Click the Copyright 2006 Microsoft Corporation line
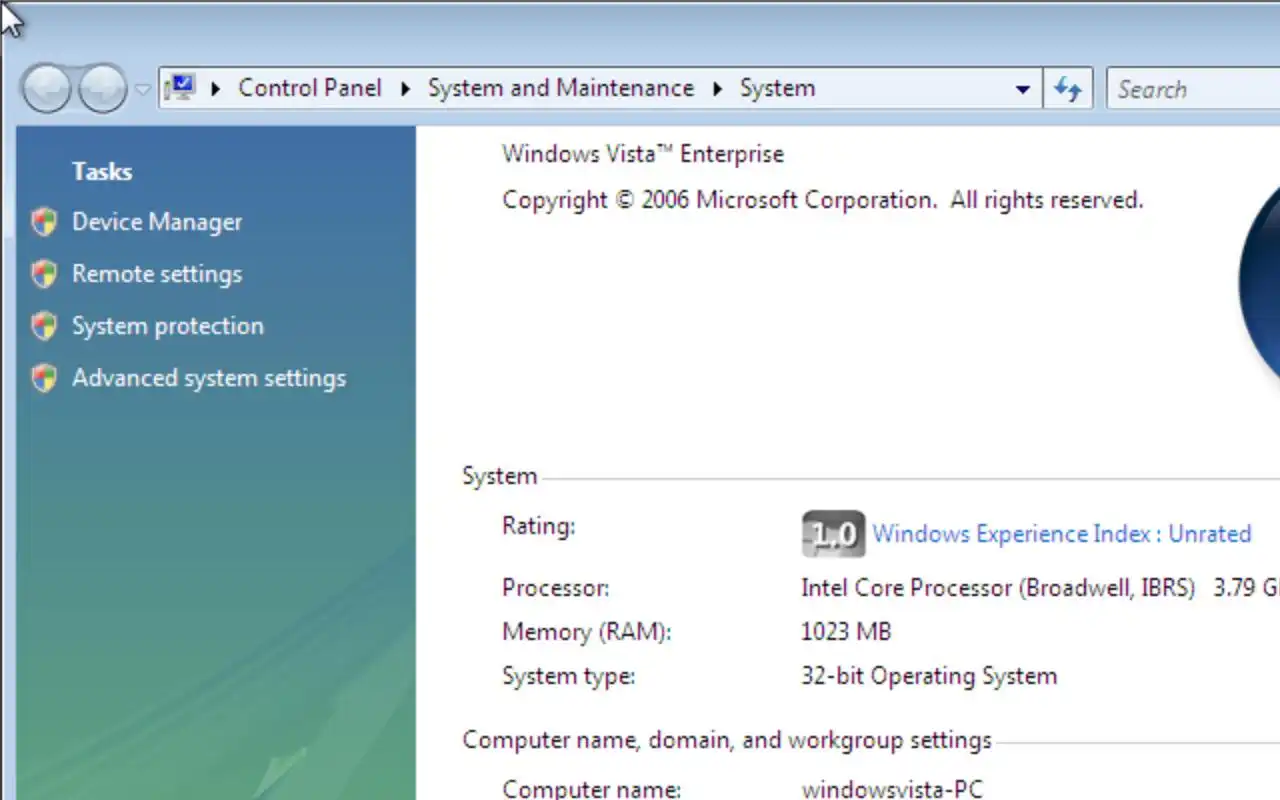This screenshot has width=1280, height=800. [823, 200]
